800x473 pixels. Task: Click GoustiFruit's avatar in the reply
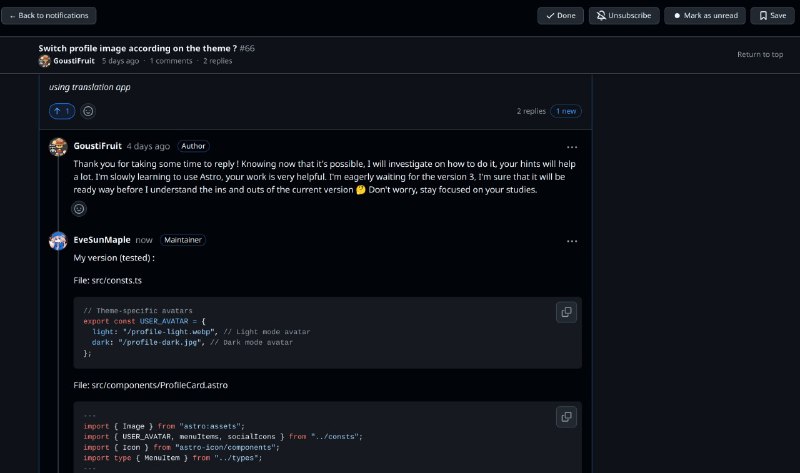point(58,147)
